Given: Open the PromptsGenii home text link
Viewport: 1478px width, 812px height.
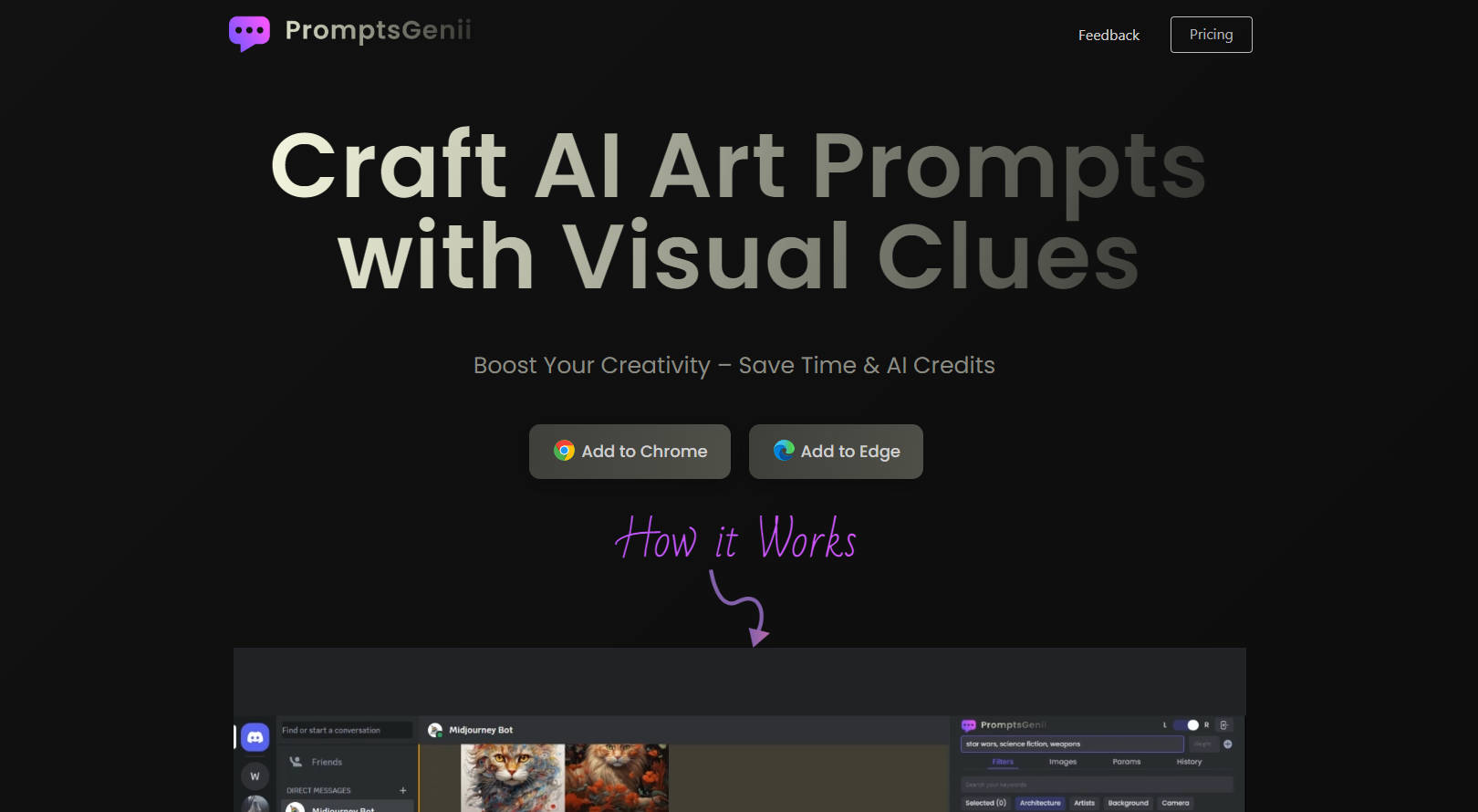Looking at the screenshot, I should (x=379, y=30).
